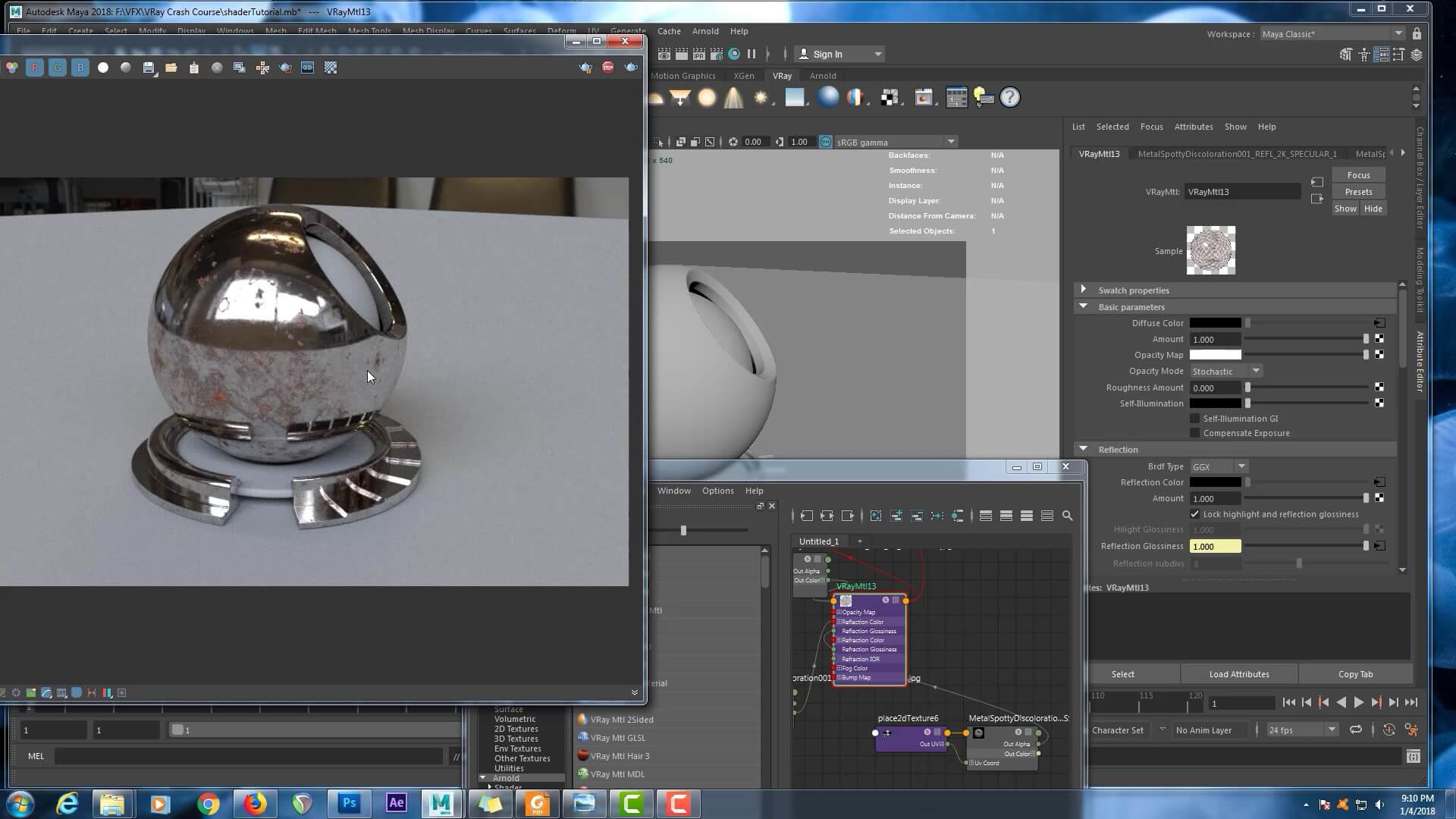Click the VRay help question mark icon
The image size is (1456, 819).
(x=1009, y=98)
